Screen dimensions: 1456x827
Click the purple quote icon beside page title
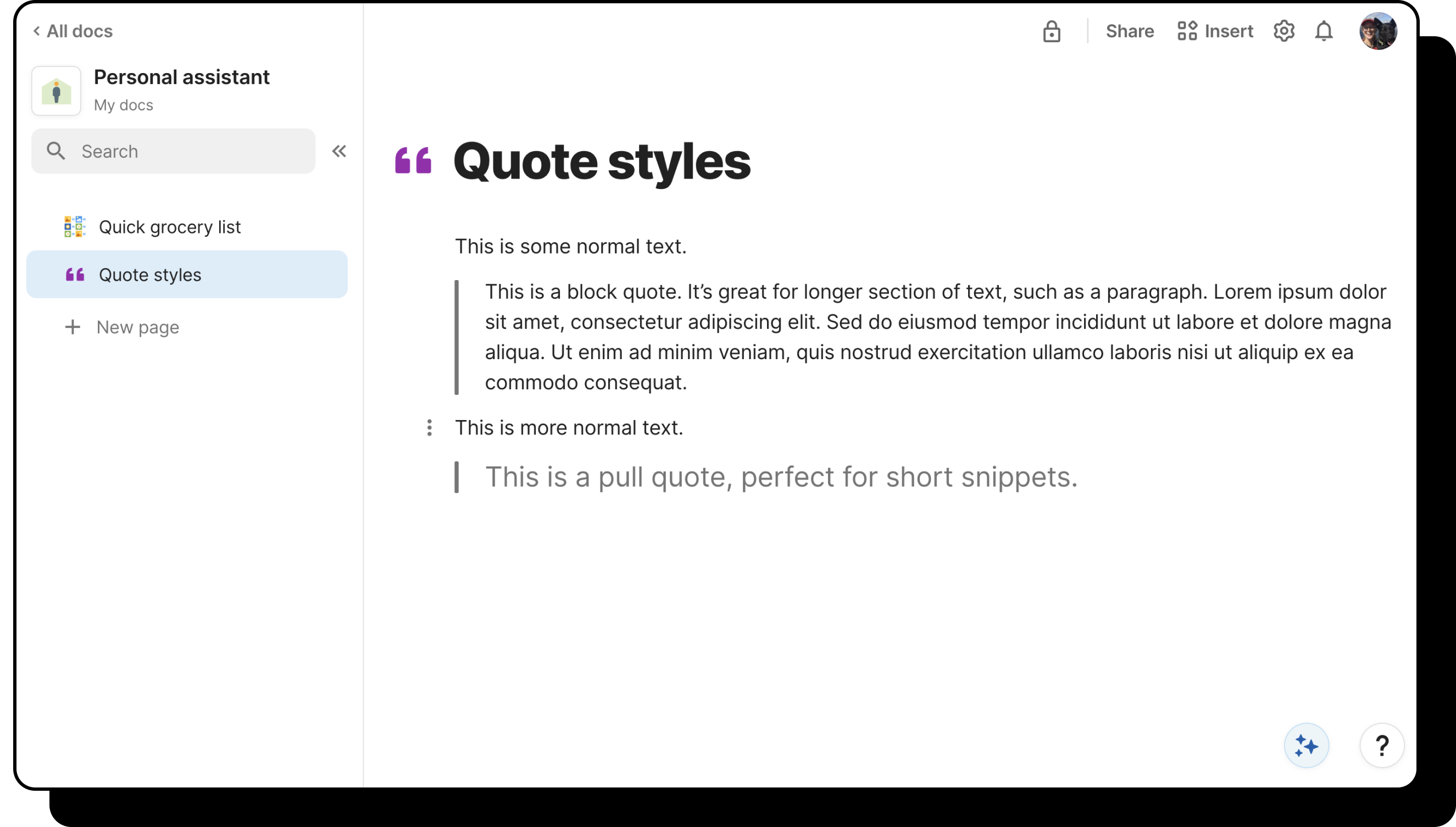[x=413, y=160]
